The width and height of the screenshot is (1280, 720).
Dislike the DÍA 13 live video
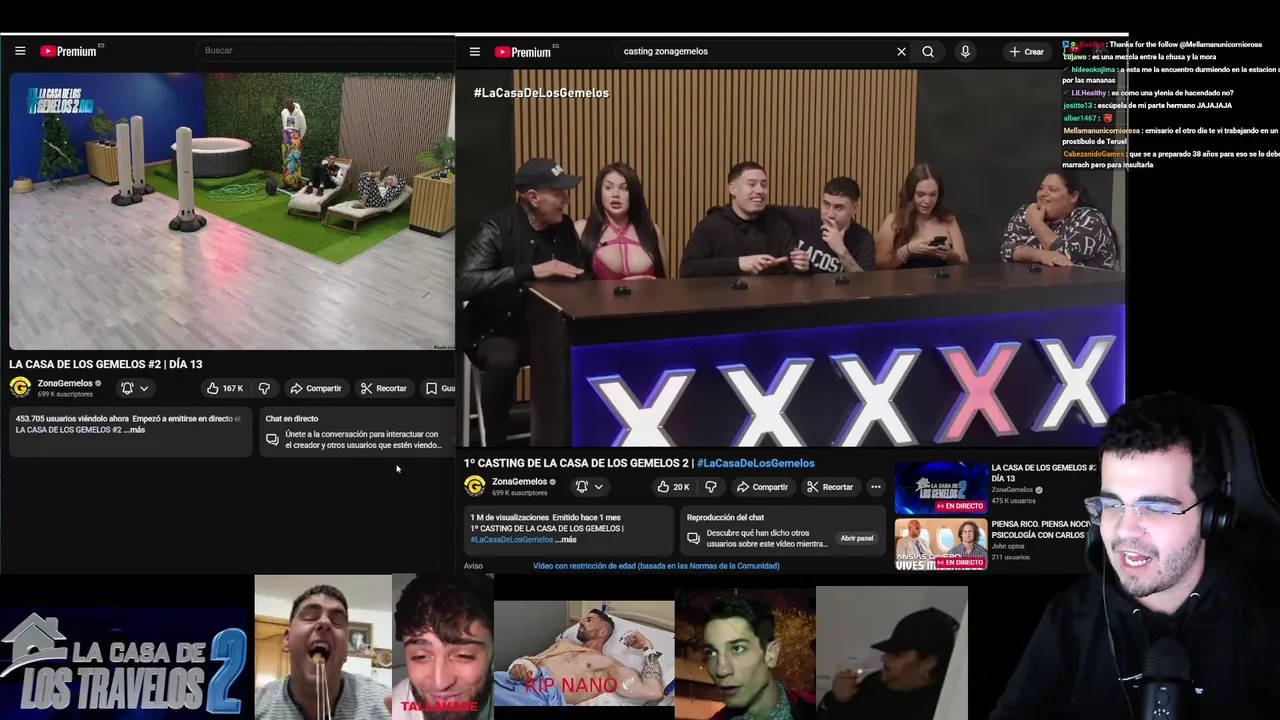click(x=264, y=388)
